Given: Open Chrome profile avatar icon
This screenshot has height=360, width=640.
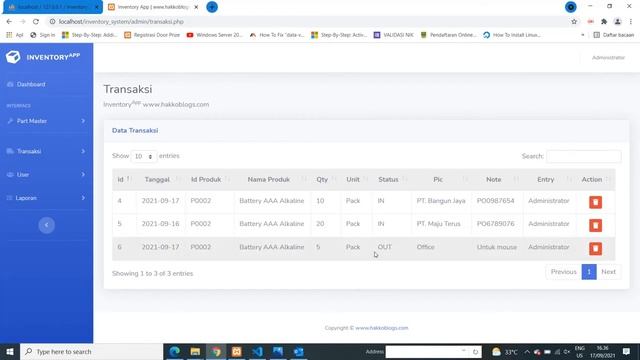Looking at the screenshot, I should pyautogui.click(x=618, y=22).
